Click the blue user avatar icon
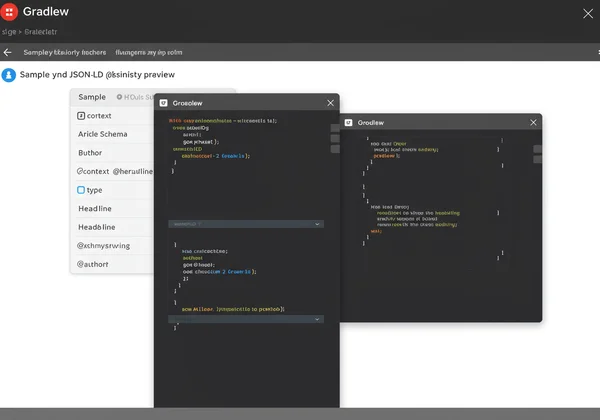Image resolution: width=600 pixels, height=420 pixels. (x=10, y=75)
